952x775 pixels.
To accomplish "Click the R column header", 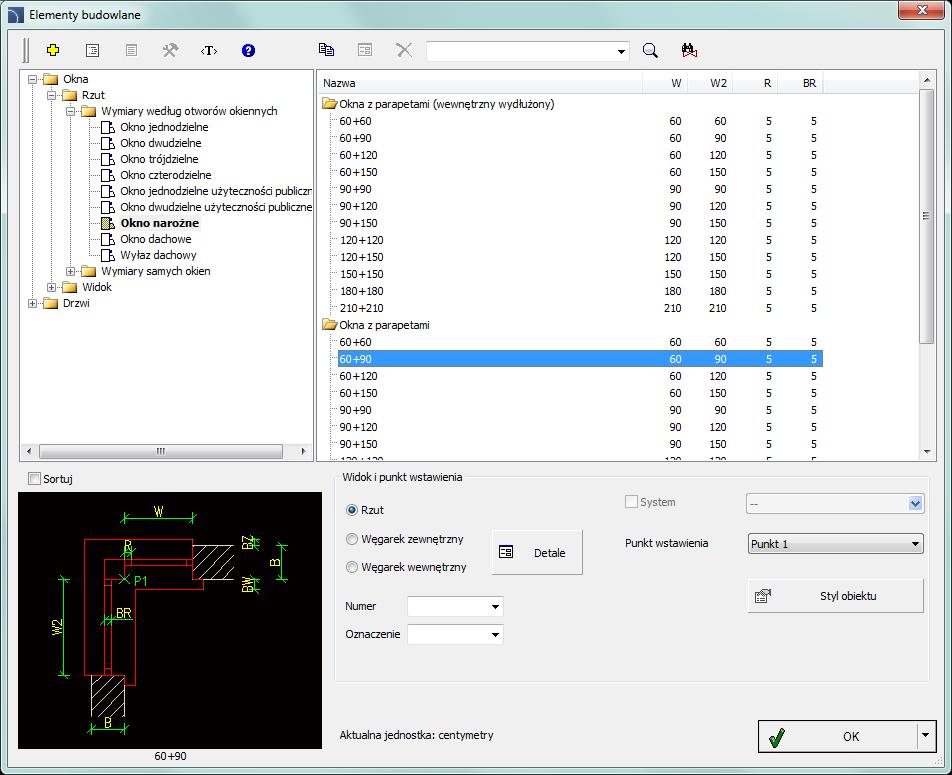I will [755, 83].
